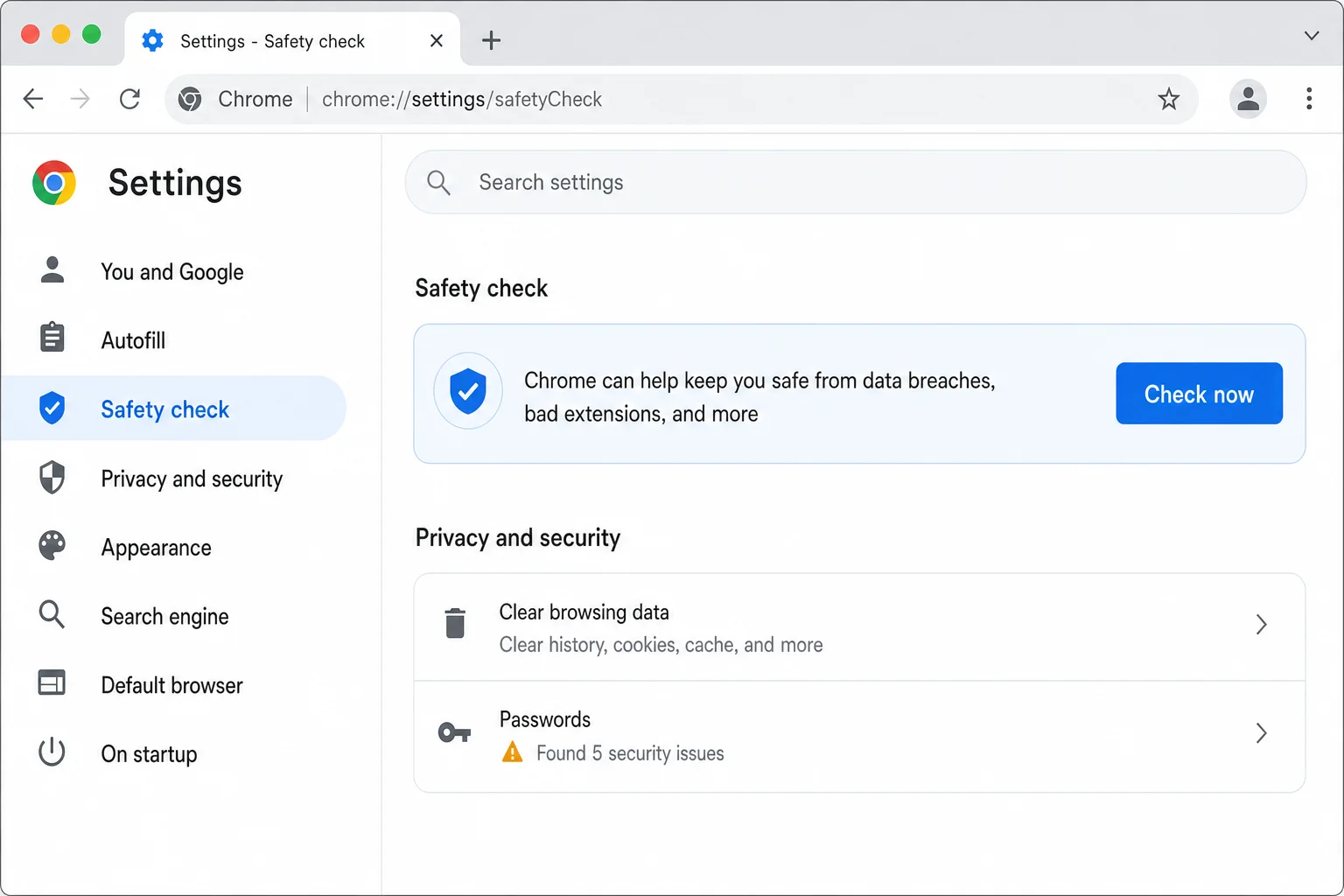The height and width of the screenshot is (896, 1344).
Task: Click 'Clear history, cookies, cache, and more'
Action: [x=661, y=645]
